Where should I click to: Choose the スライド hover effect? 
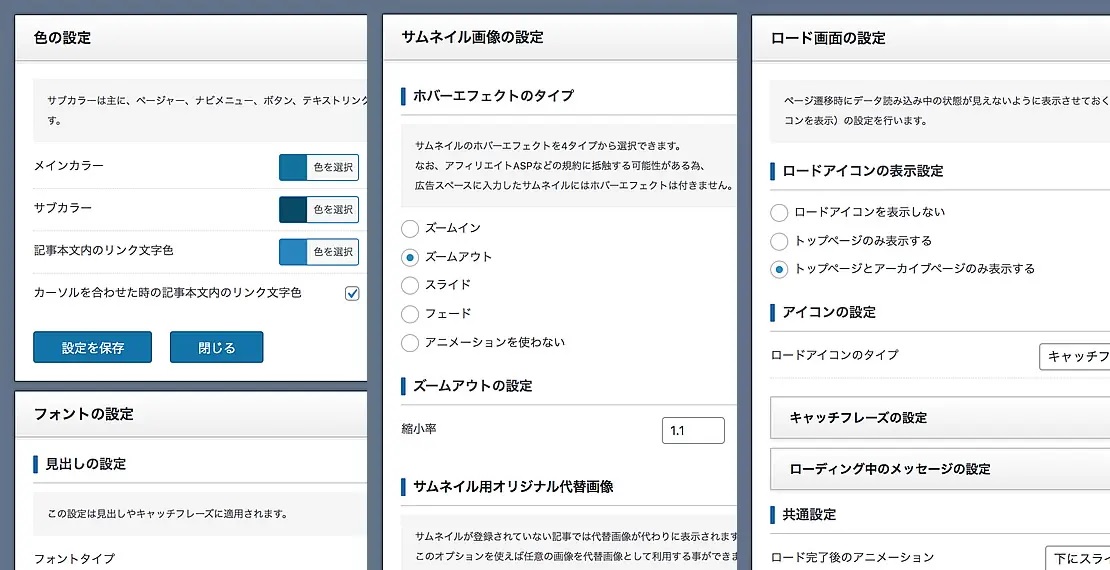[x=410, y=285]
